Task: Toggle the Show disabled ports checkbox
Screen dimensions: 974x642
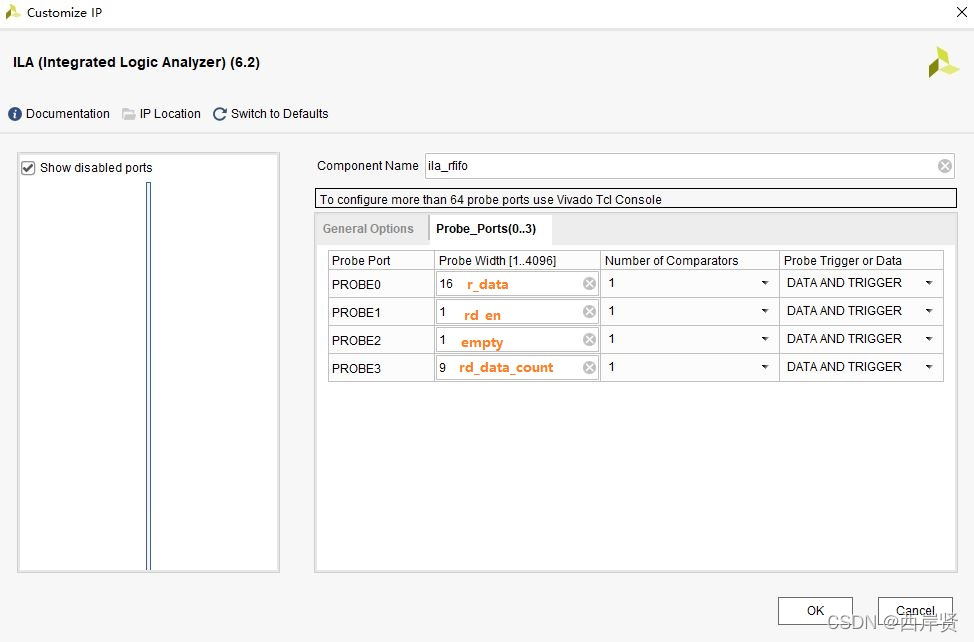Action: point(28,168)
